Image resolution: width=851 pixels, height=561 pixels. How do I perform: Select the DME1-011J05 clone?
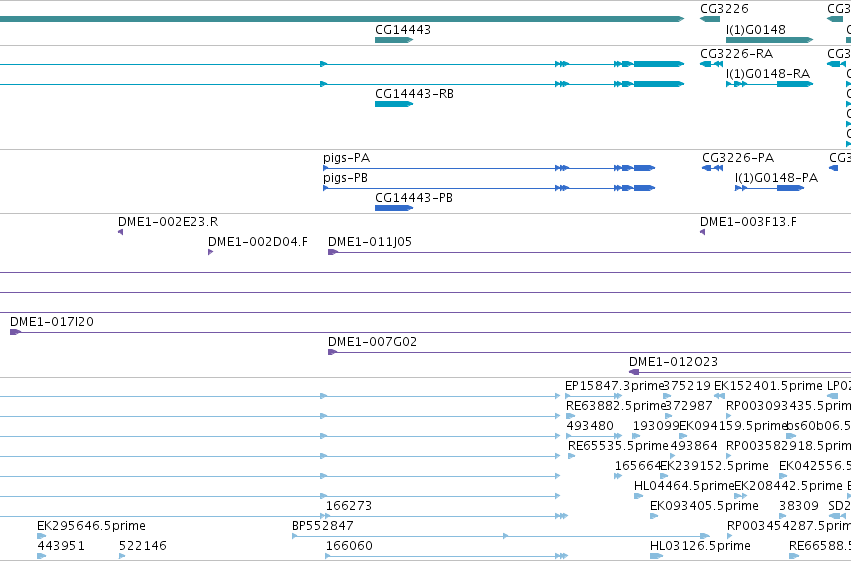click(589, 252)
